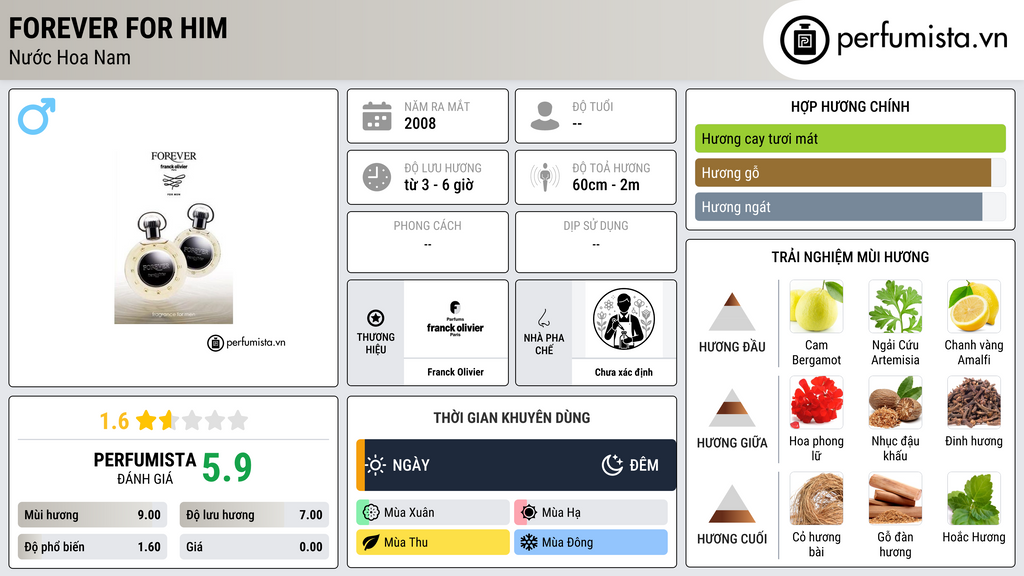The width and height of the screenshot is (1024, 576).
Task: Open the Cỏ hương bài note image
Action: (816, 498)
